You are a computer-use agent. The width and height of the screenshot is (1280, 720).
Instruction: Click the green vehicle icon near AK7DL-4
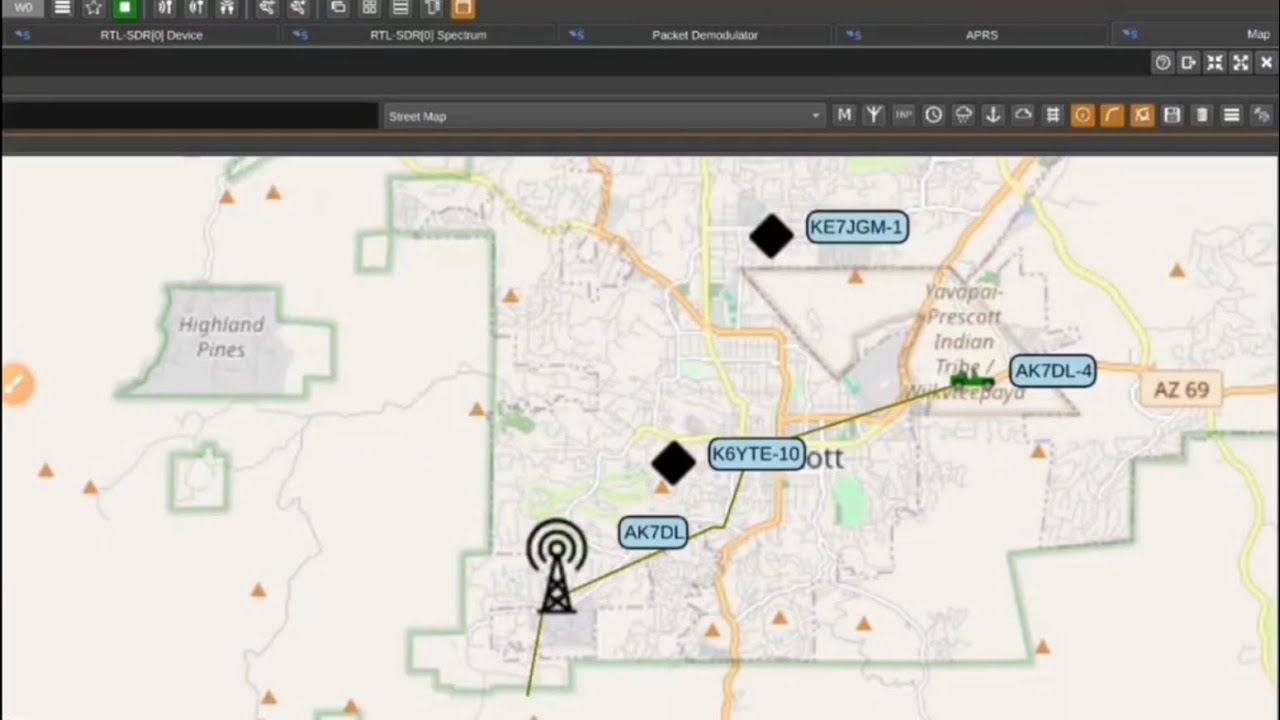pyautogui.click(x=971, y=380)
